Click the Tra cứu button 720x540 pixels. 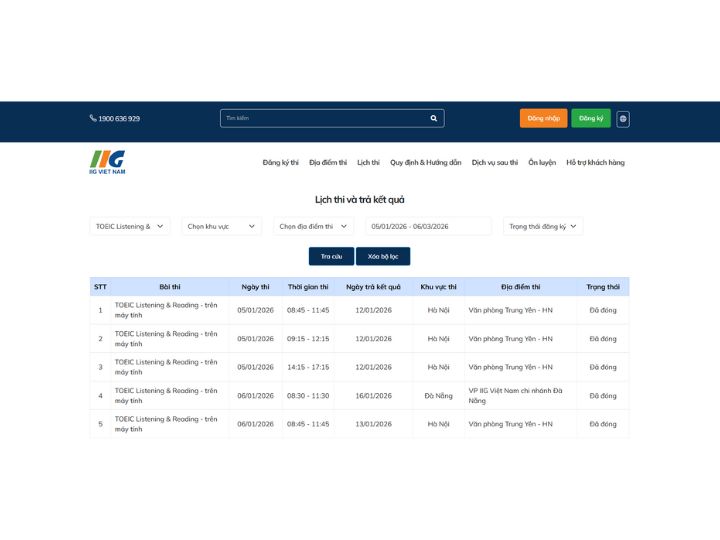click(332, 256)
